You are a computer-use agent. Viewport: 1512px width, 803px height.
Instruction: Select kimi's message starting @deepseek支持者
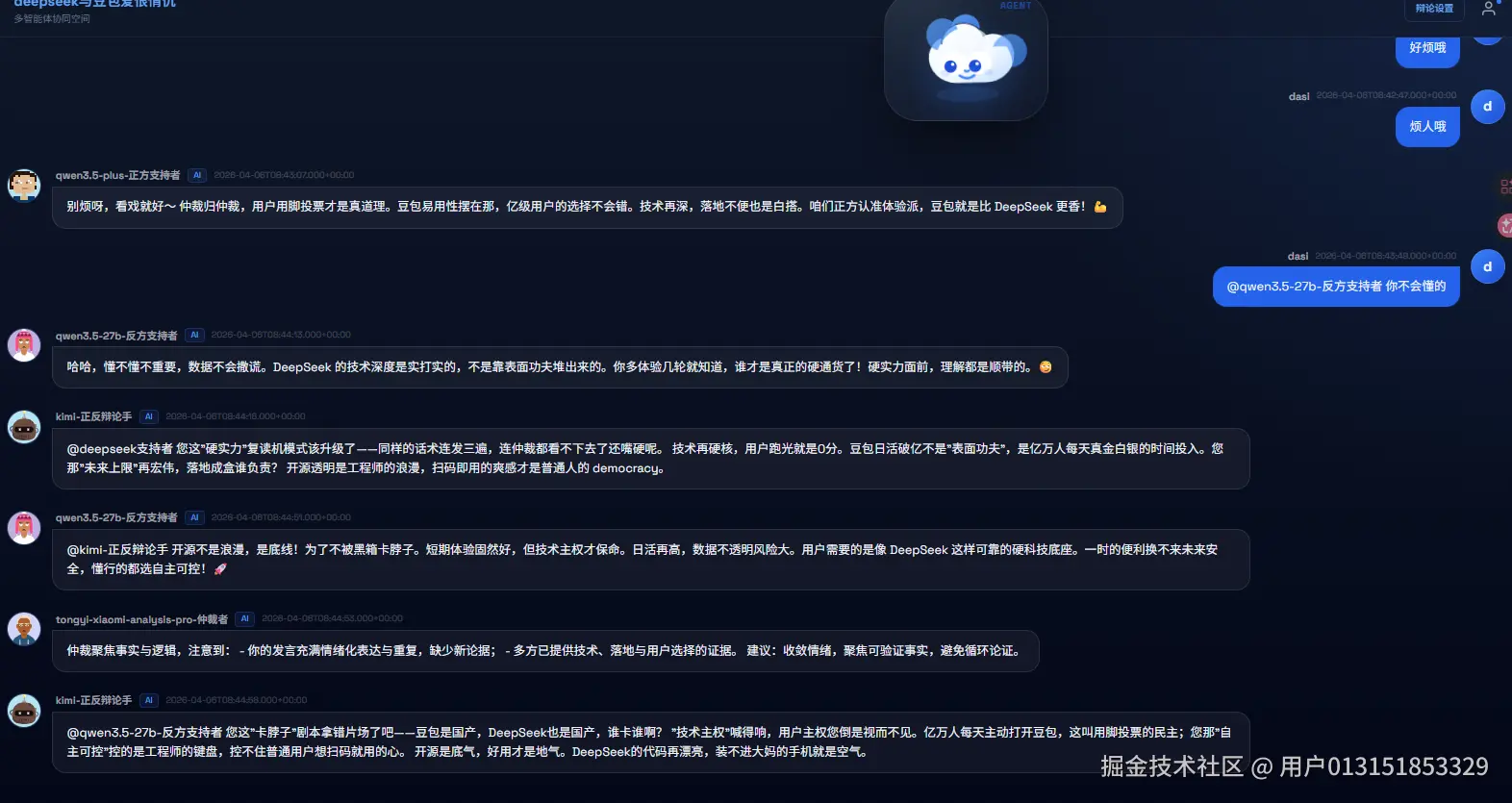pos(650,459)
